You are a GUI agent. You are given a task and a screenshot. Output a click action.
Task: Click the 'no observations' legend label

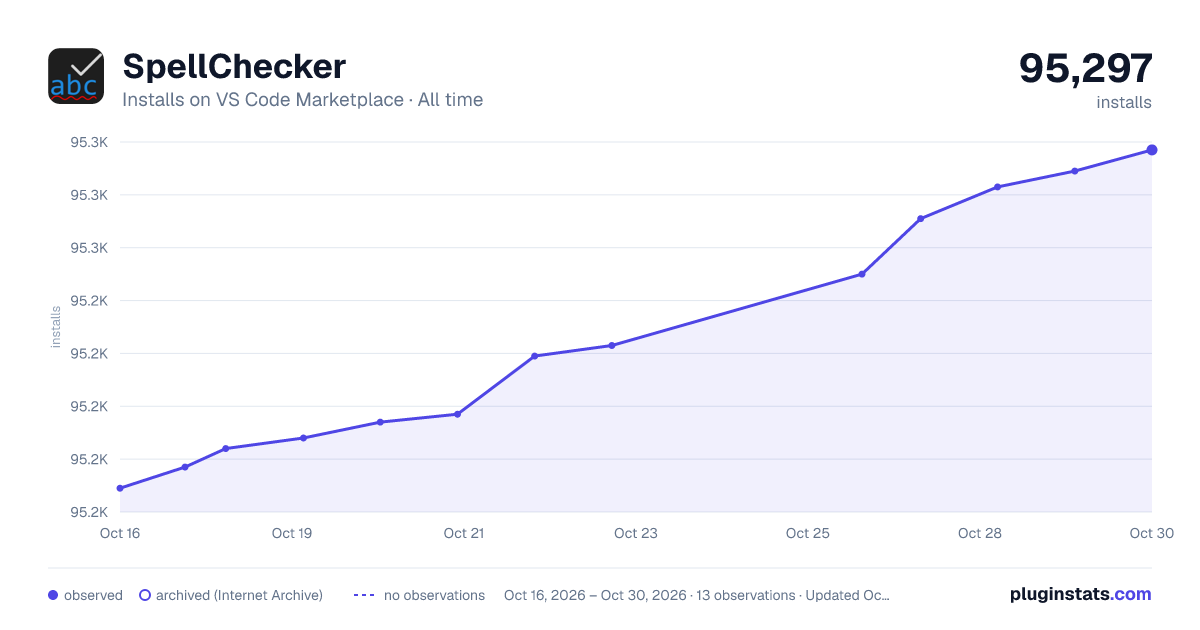pyautogui.click(x=434, y=595)
